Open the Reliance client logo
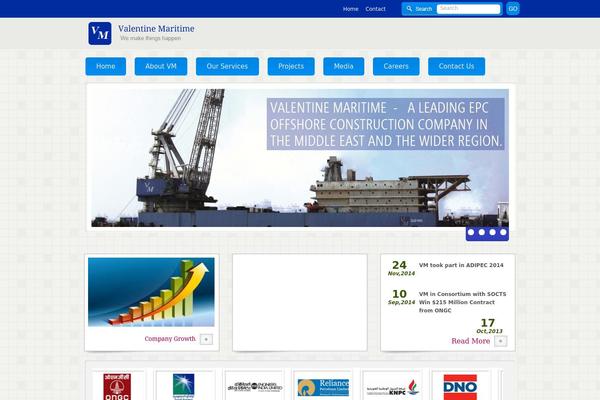 click(x=323, y=387)
